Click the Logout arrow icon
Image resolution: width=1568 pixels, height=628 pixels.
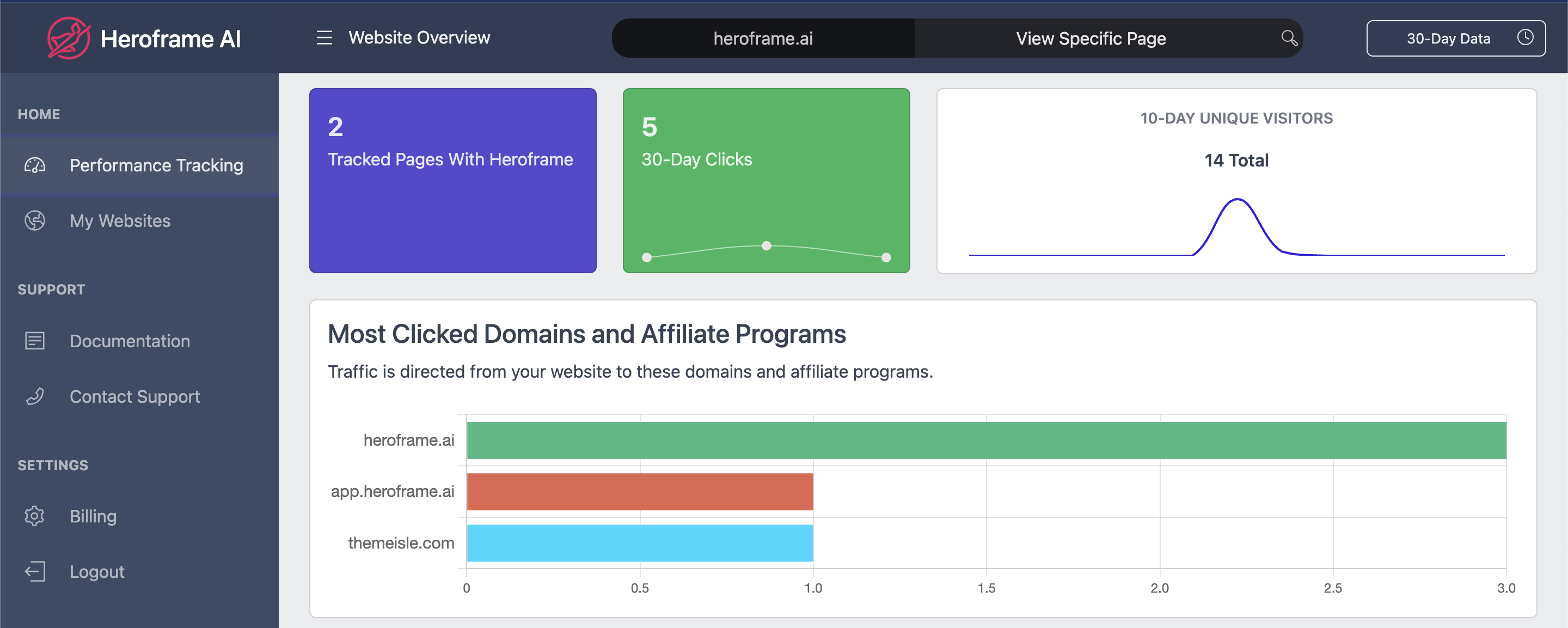point(35,571)
